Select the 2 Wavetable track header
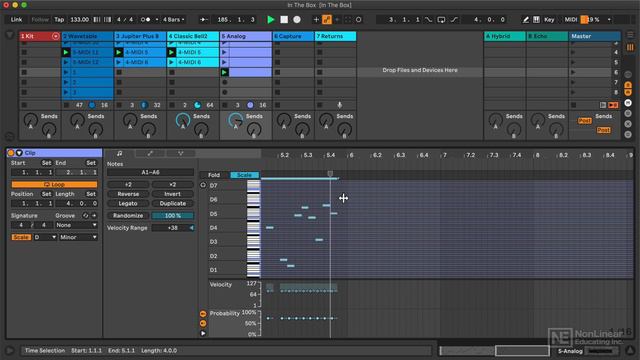The height and width of the screenshot is (360, 640). 87,36
